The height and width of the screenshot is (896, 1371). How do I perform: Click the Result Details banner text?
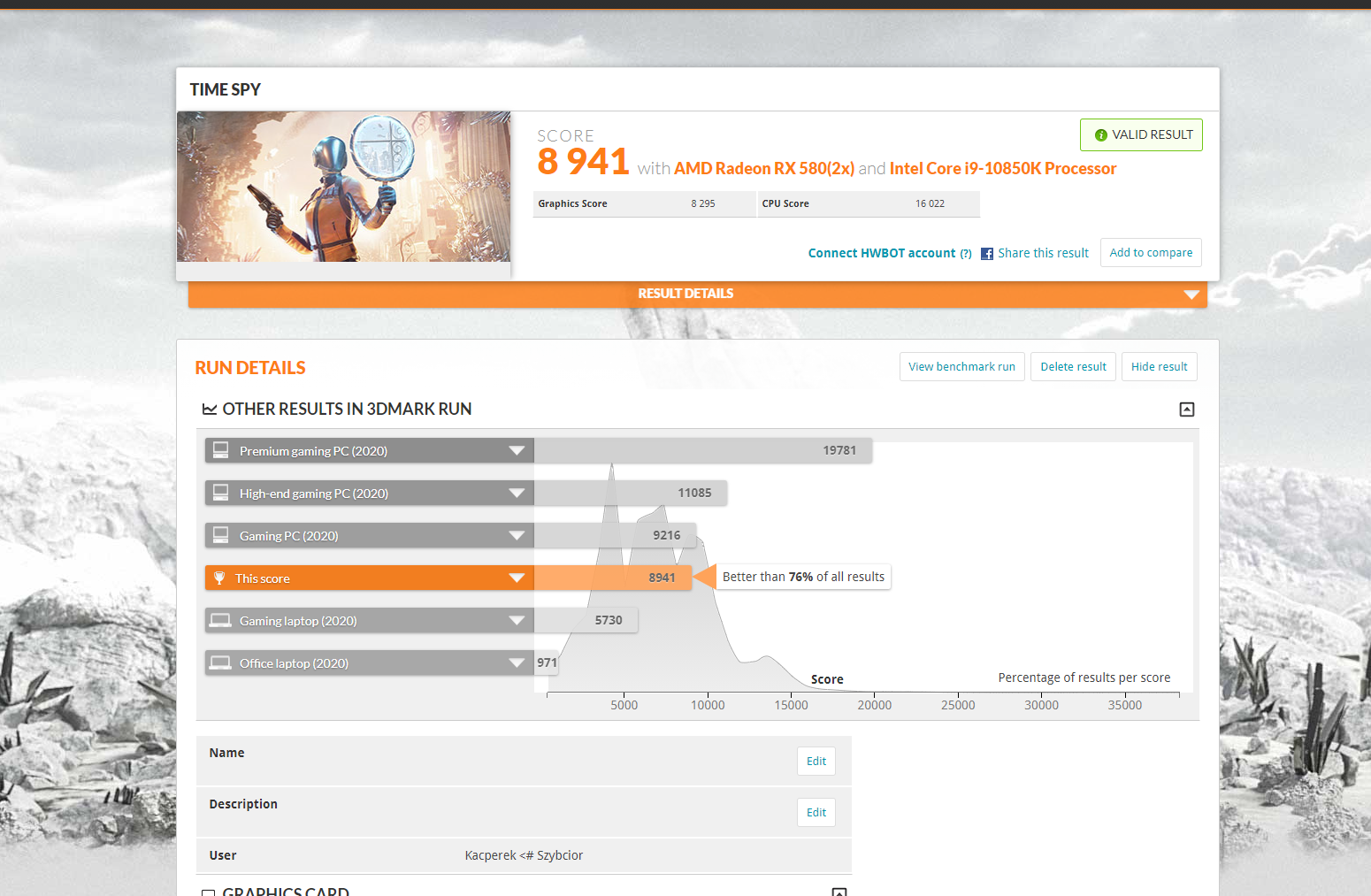[x=685, y=294]
